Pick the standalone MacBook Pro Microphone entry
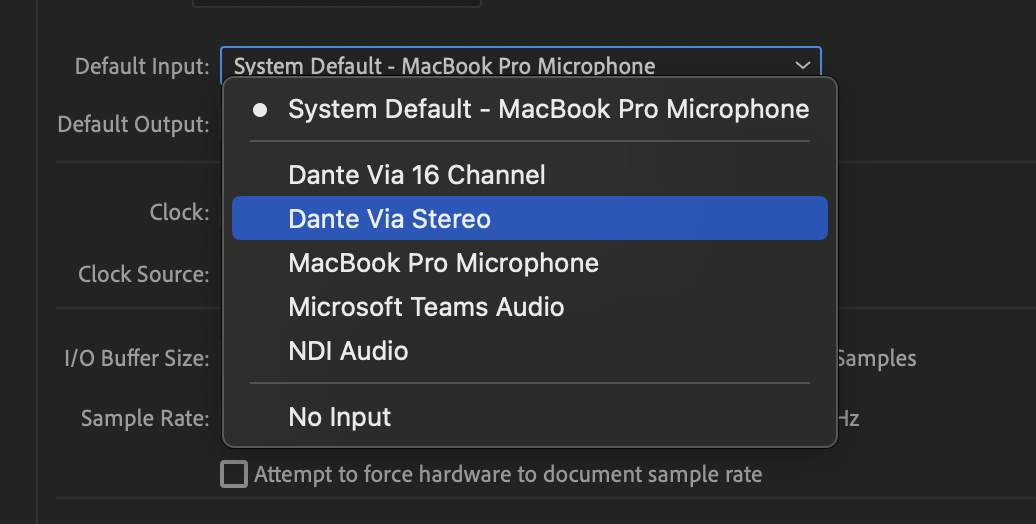The image size is (1036, 524). (443, 263)
